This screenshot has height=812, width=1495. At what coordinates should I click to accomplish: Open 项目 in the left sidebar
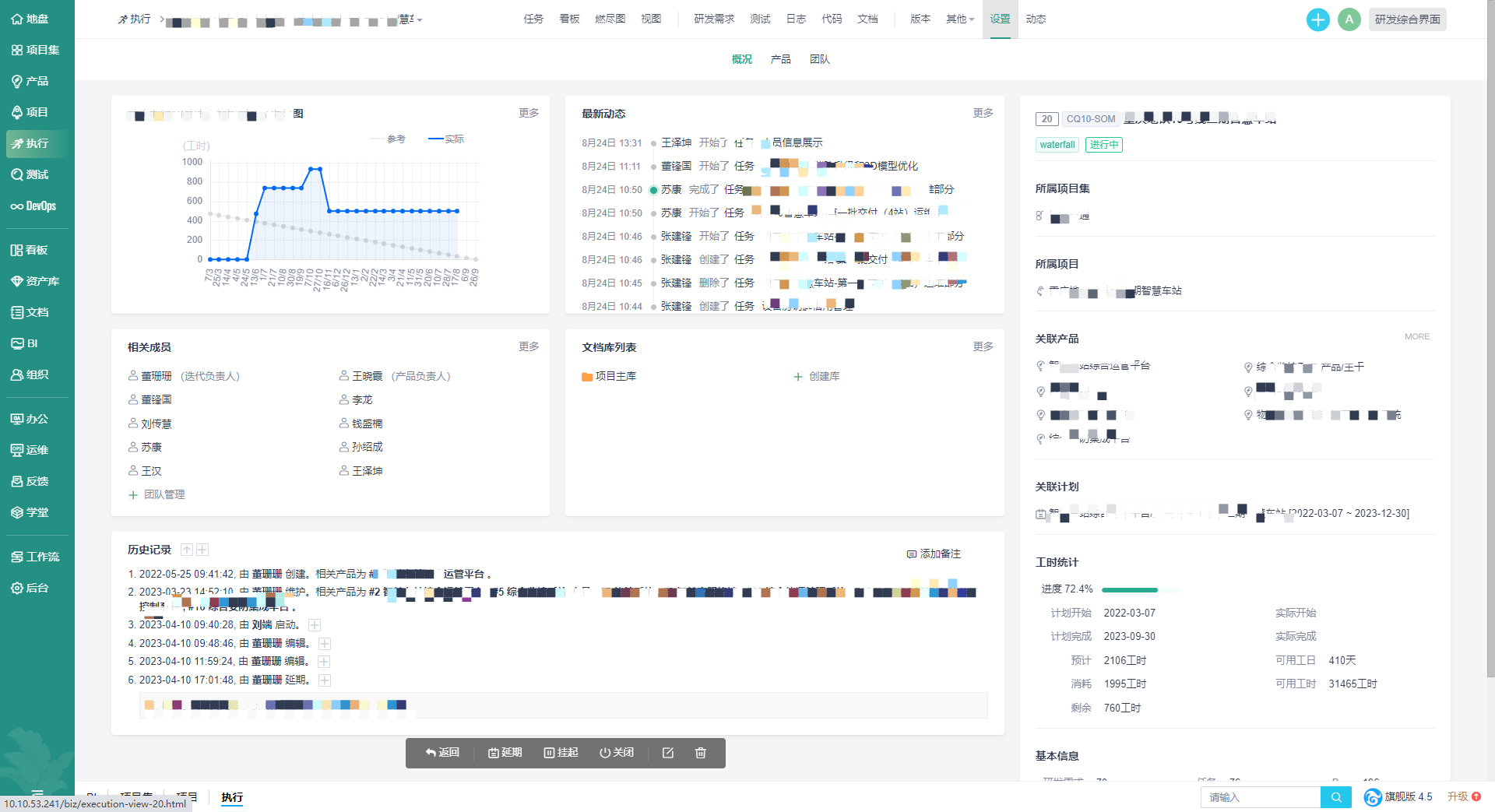click(x=31, y=112)
